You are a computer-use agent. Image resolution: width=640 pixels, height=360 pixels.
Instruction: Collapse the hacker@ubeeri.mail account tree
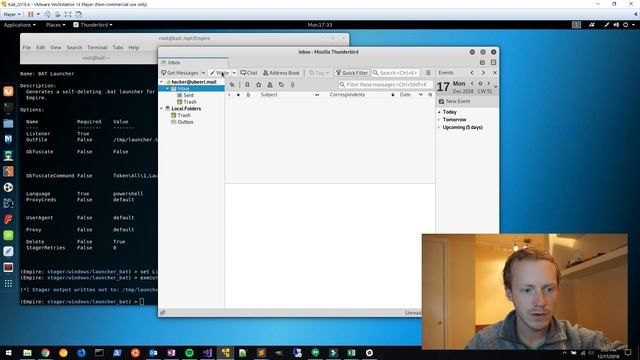tap(162, 82)
